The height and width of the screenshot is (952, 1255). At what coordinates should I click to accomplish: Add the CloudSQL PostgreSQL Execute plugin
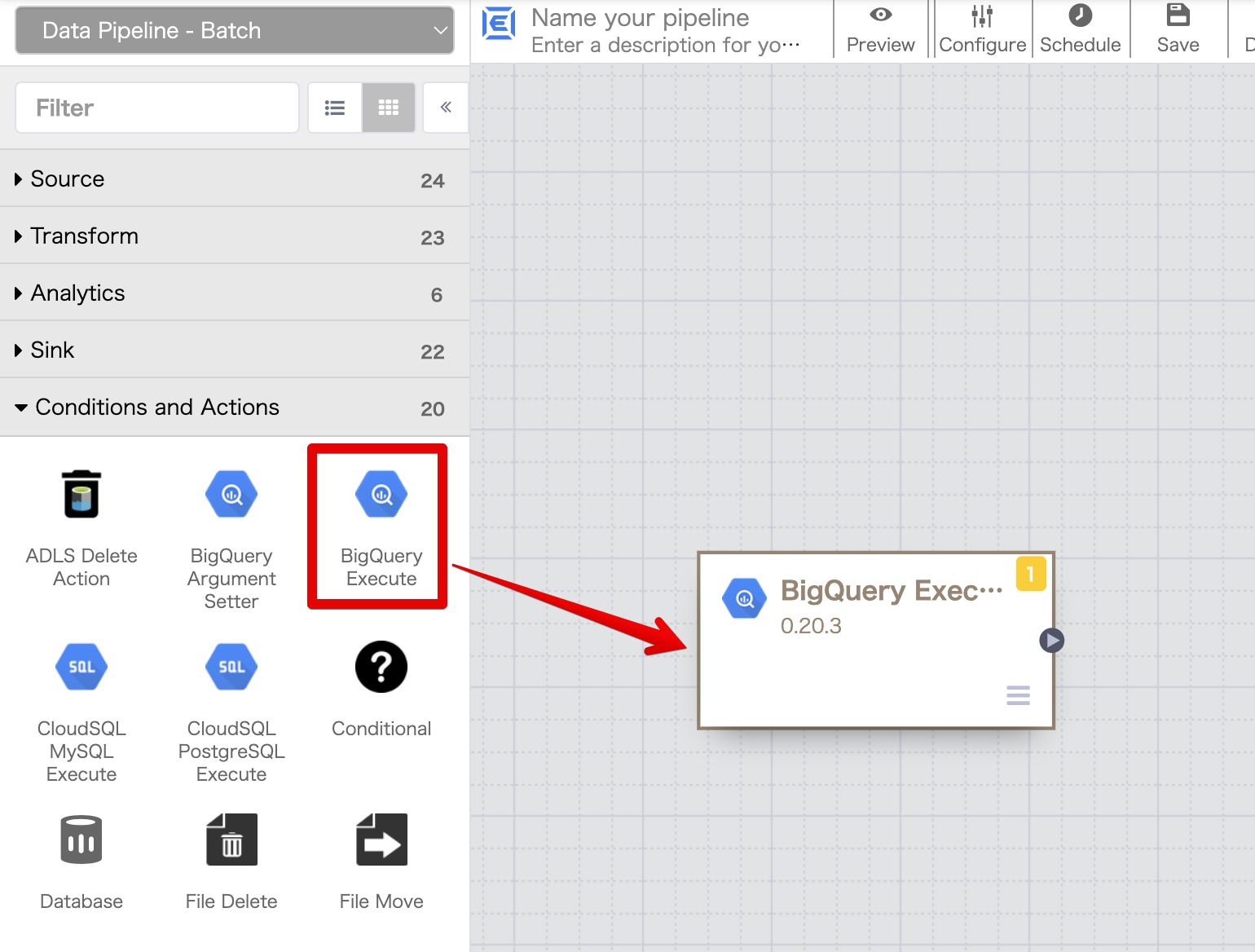tap(231, 668)
